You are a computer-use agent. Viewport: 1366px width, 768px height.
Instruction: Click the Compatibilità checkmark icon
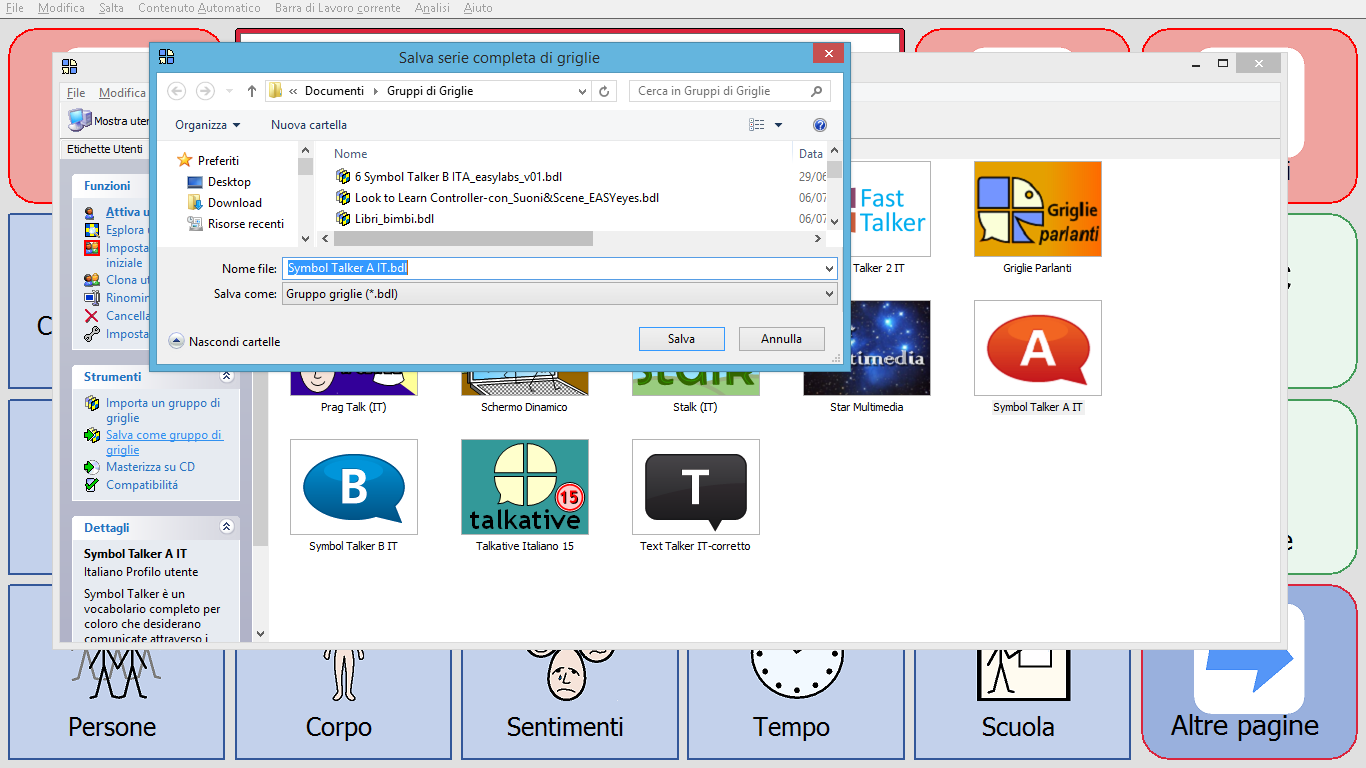92,485
